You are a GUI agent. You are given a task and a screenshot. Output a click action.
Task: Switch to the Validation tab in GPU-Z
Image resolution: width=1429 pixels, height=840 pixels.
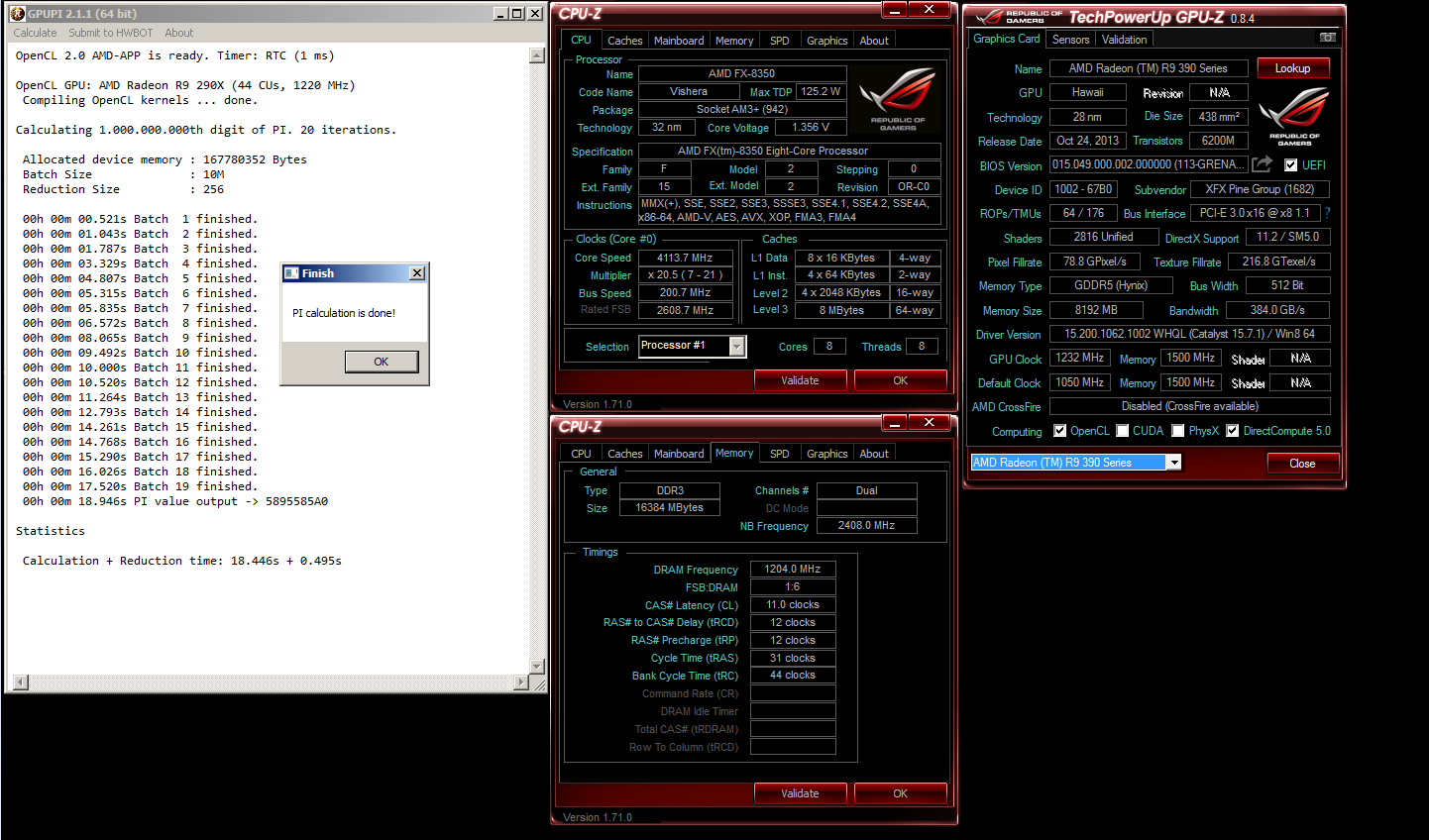click(x=1125, y=40)
